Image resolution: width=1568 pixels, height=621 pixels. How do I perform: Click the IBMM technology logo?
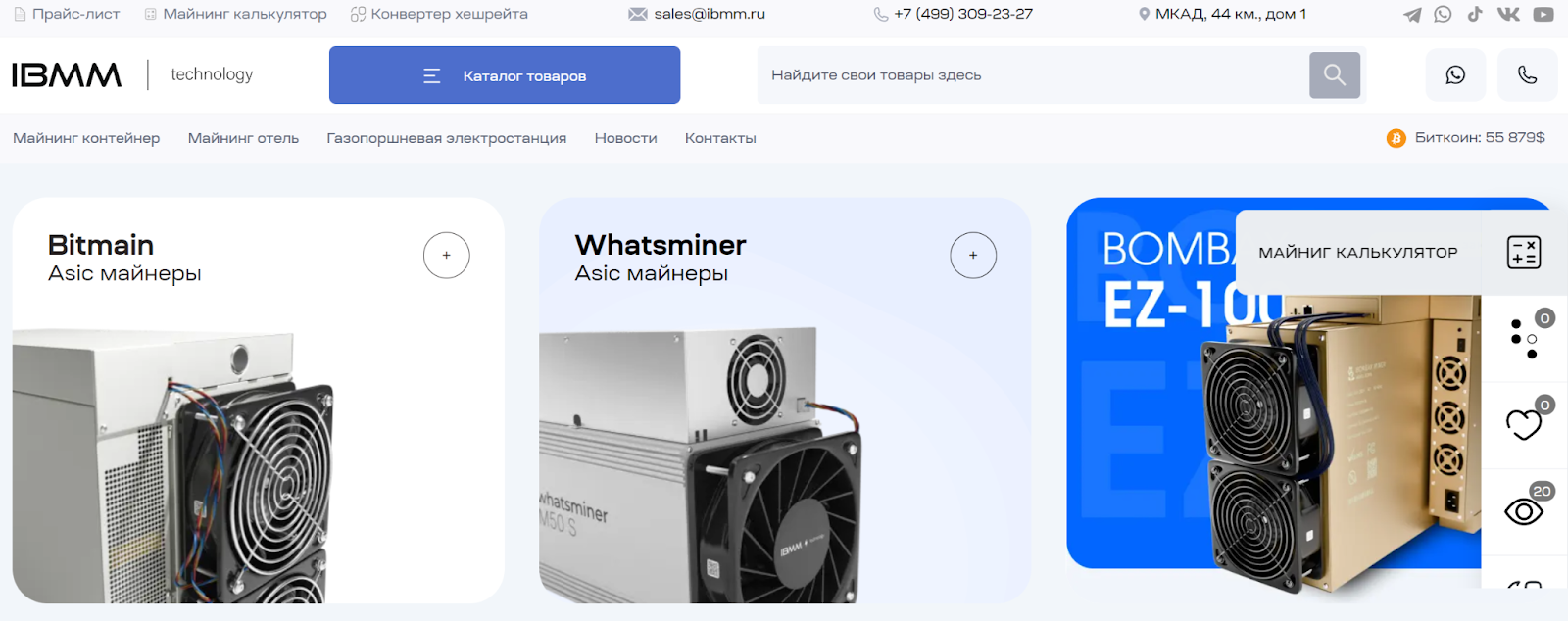pos(132,74)
